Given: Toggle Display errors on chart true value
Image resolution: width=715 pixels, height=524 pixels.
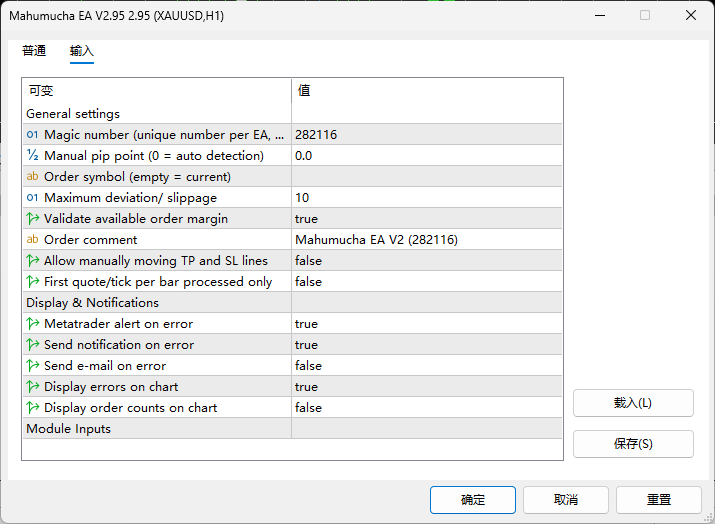Looking at the screenshot, I should click(426, 386).
